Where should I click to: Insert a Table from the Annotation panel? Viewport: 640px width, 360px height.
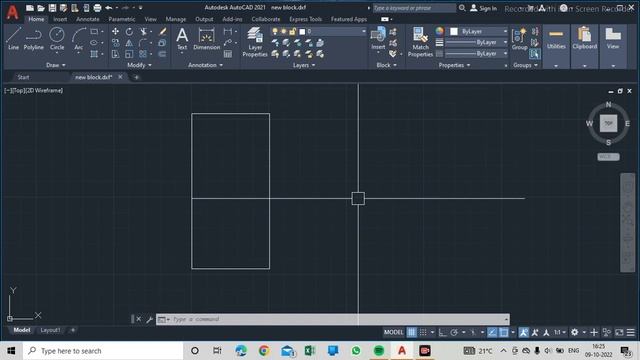pos(228,54)
